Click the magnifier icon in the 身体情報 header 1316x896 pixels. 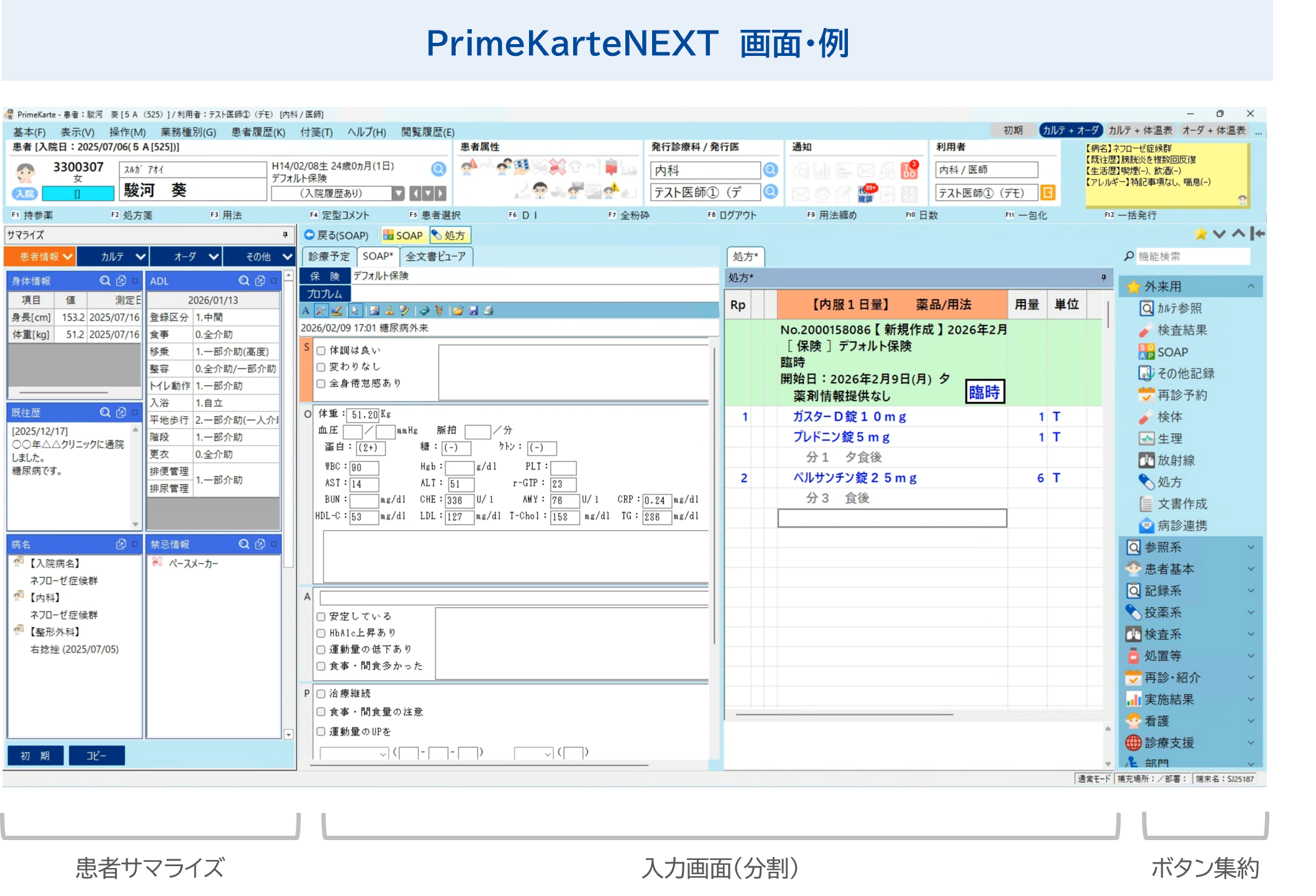(x=105, y=281)
